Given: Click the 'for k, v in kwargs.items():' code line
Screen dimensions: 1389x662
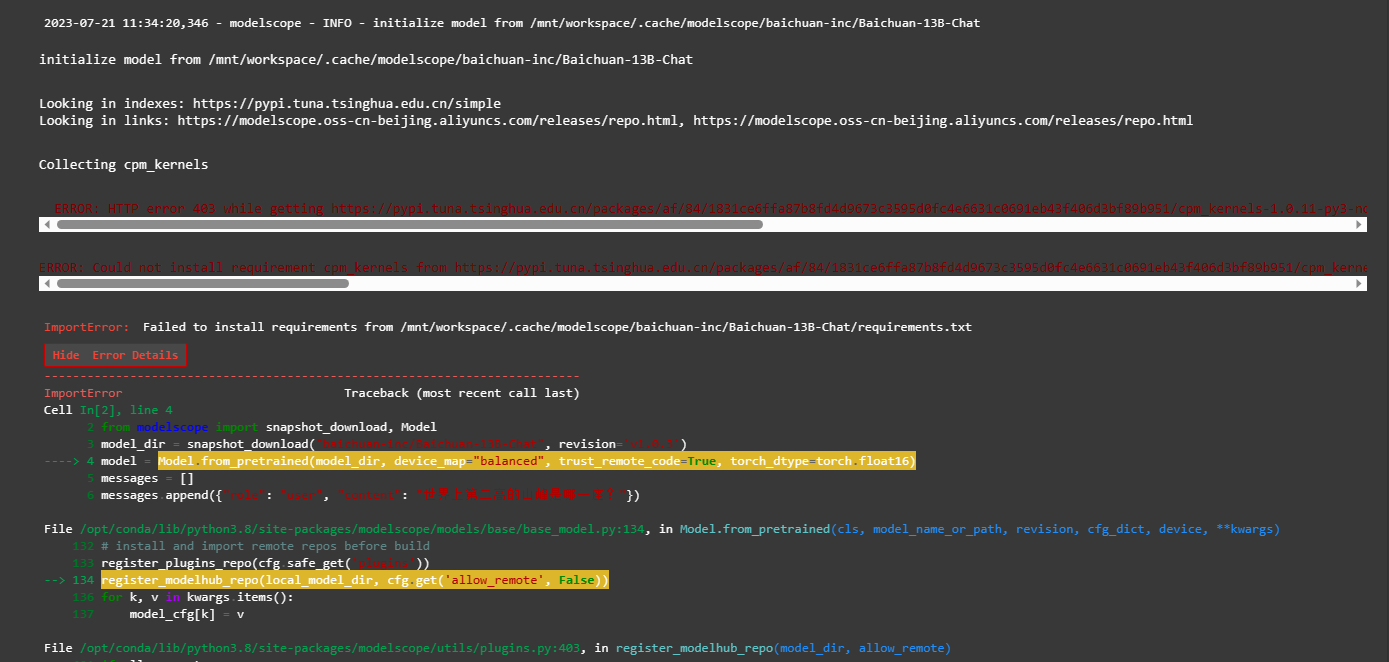Looking at the screenshot, I should 197,597.
